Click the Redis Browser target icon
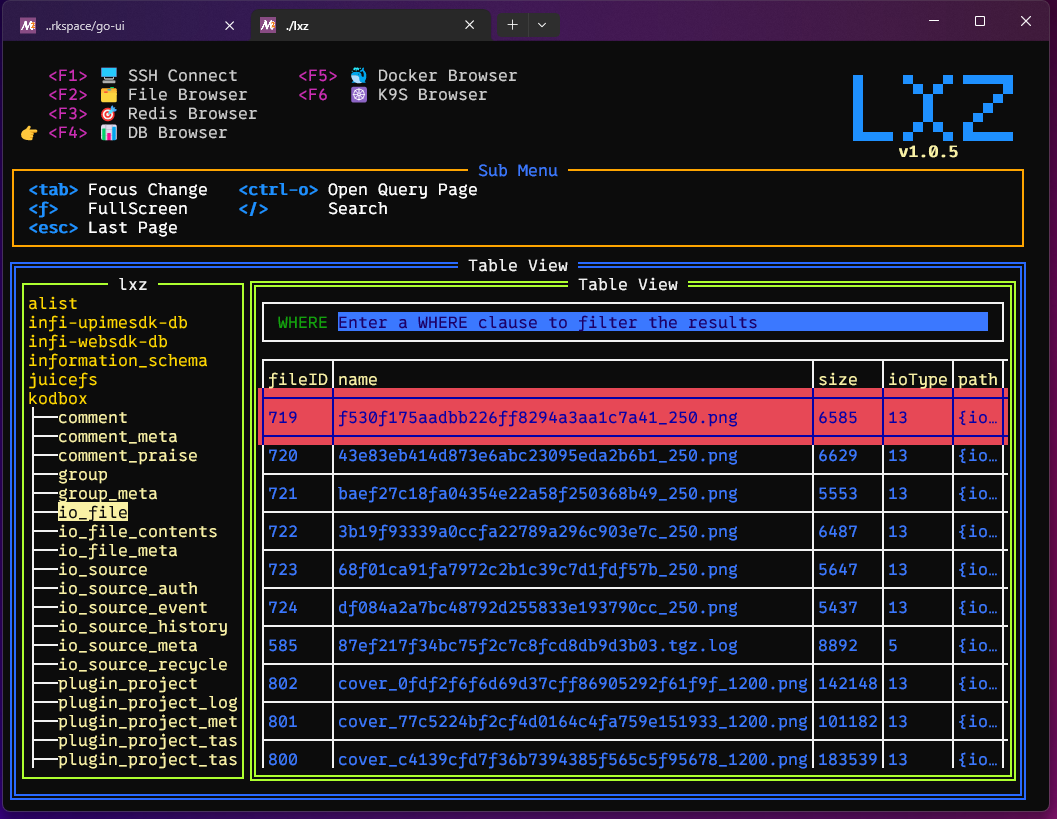 pyautogui.click(x=109, y=113)
